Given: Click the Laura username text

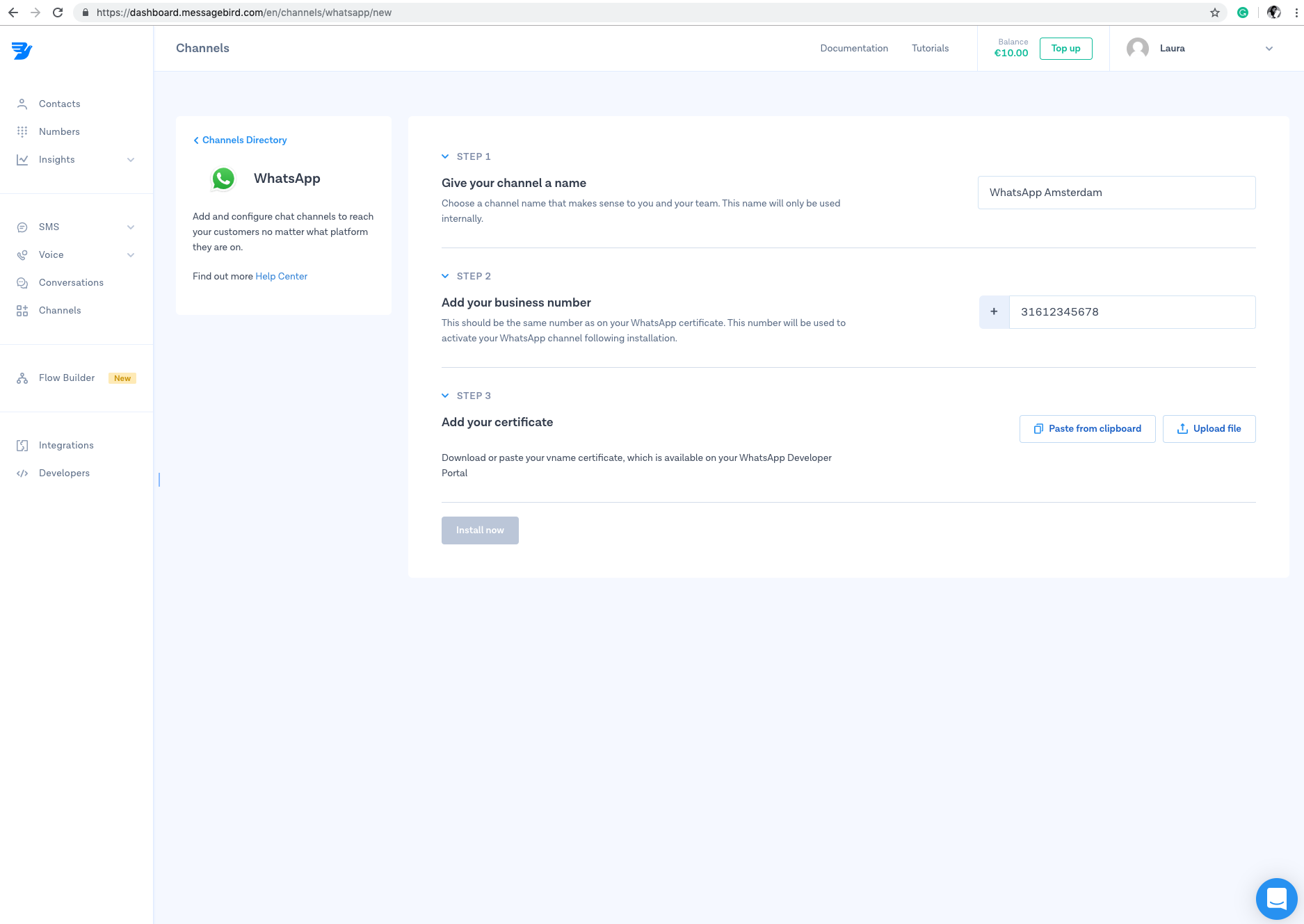Looking at the screenshot, I should coord(1172,49).
